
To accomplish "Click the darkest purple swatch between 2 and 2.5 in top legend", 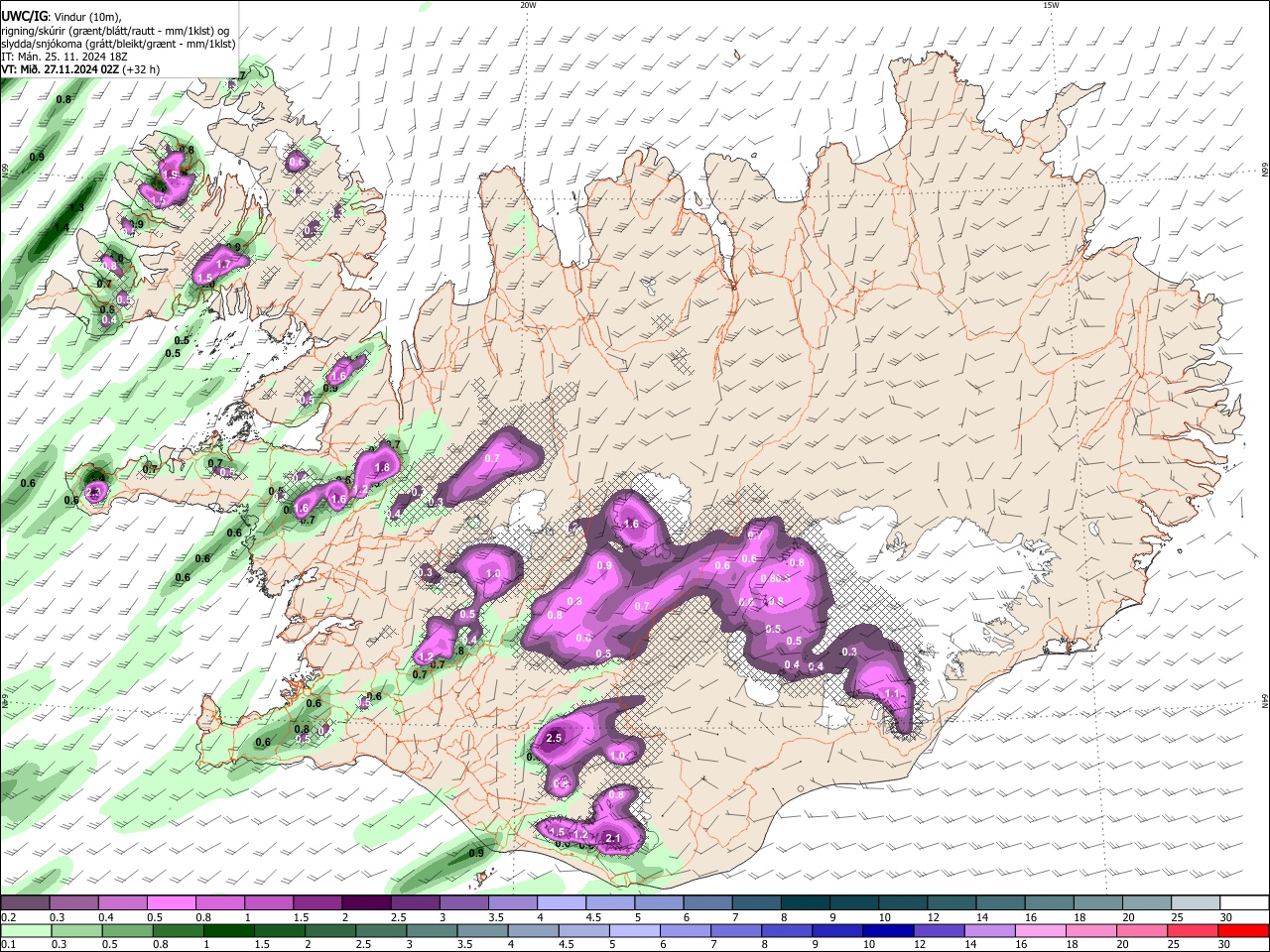I will [x=365, y=903].
